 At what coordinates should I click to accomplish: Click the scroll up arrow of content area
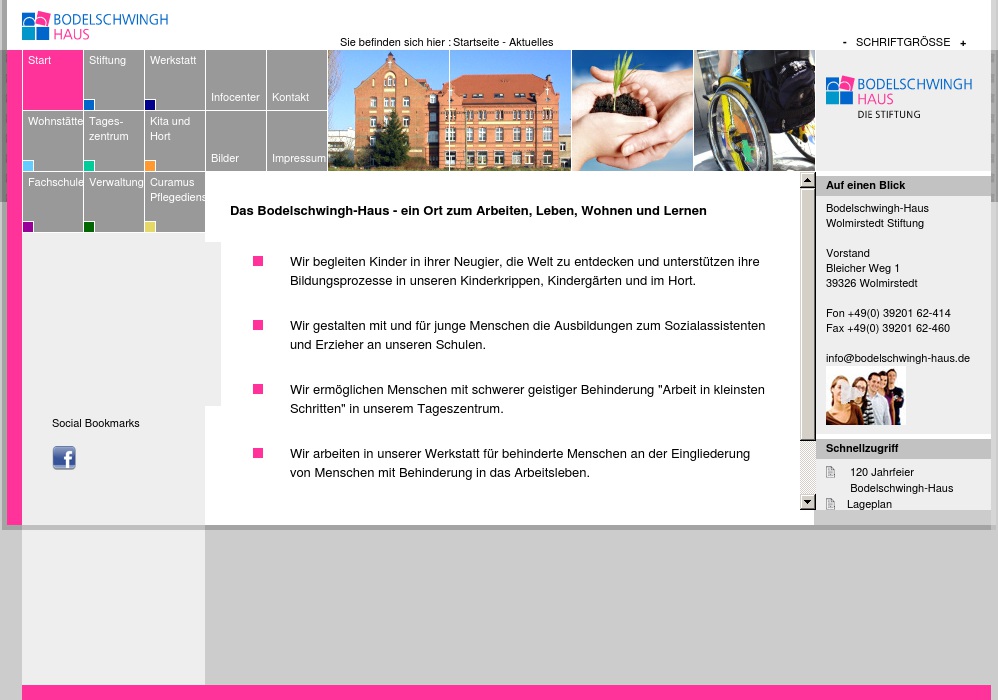[808, 181]
